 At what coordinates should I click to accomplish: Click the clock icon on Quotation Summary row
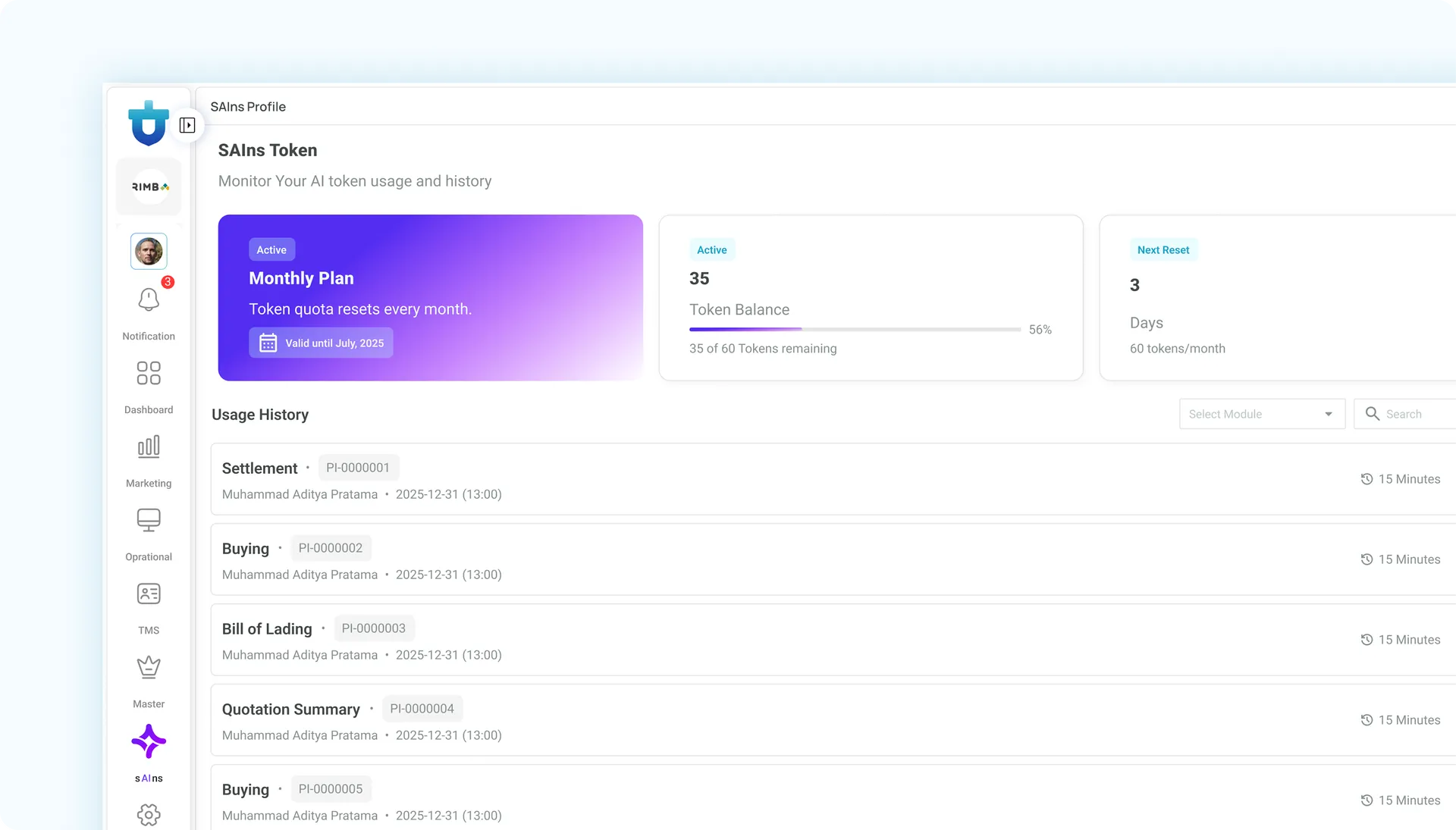pyautogui.click(x=1367, y=720)
